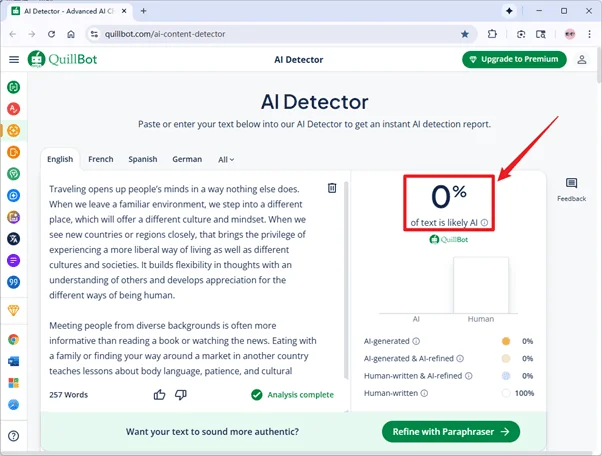Open site information icon in address bar
The width and height of the screenshot is (602, 456).
click(x=94, y=34)
